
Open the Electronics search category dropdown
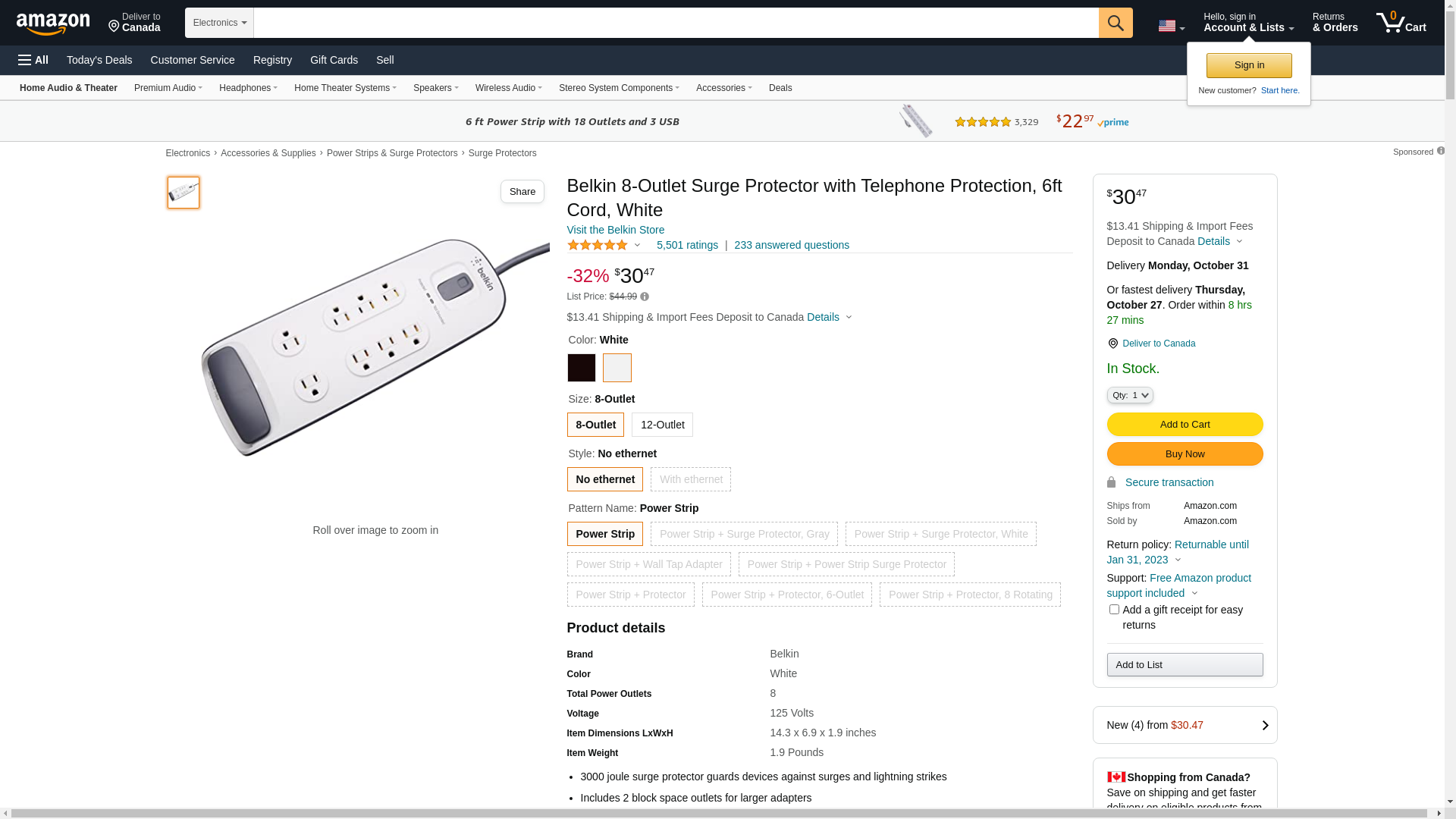[x=219, y=23]
